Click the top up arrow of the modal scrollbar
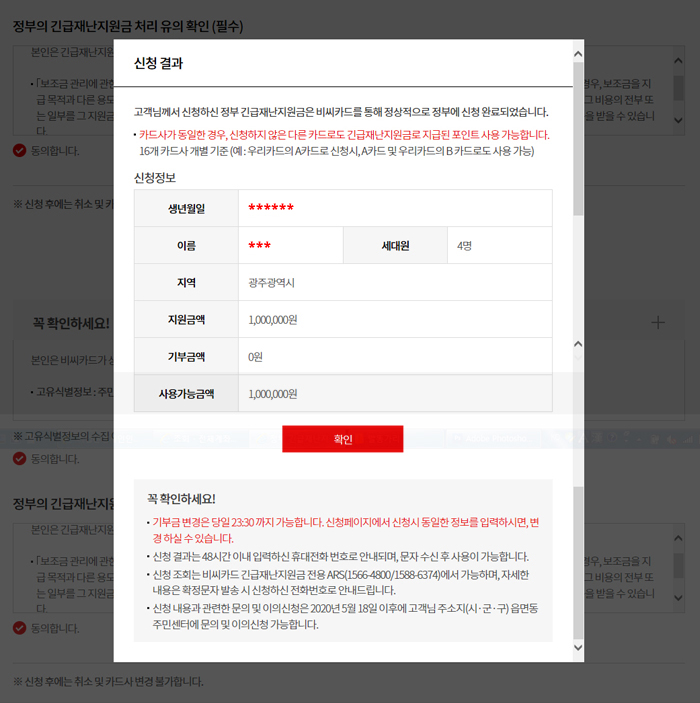The width and height of the screenshot is (700, 703). click(x=578, y=54)
